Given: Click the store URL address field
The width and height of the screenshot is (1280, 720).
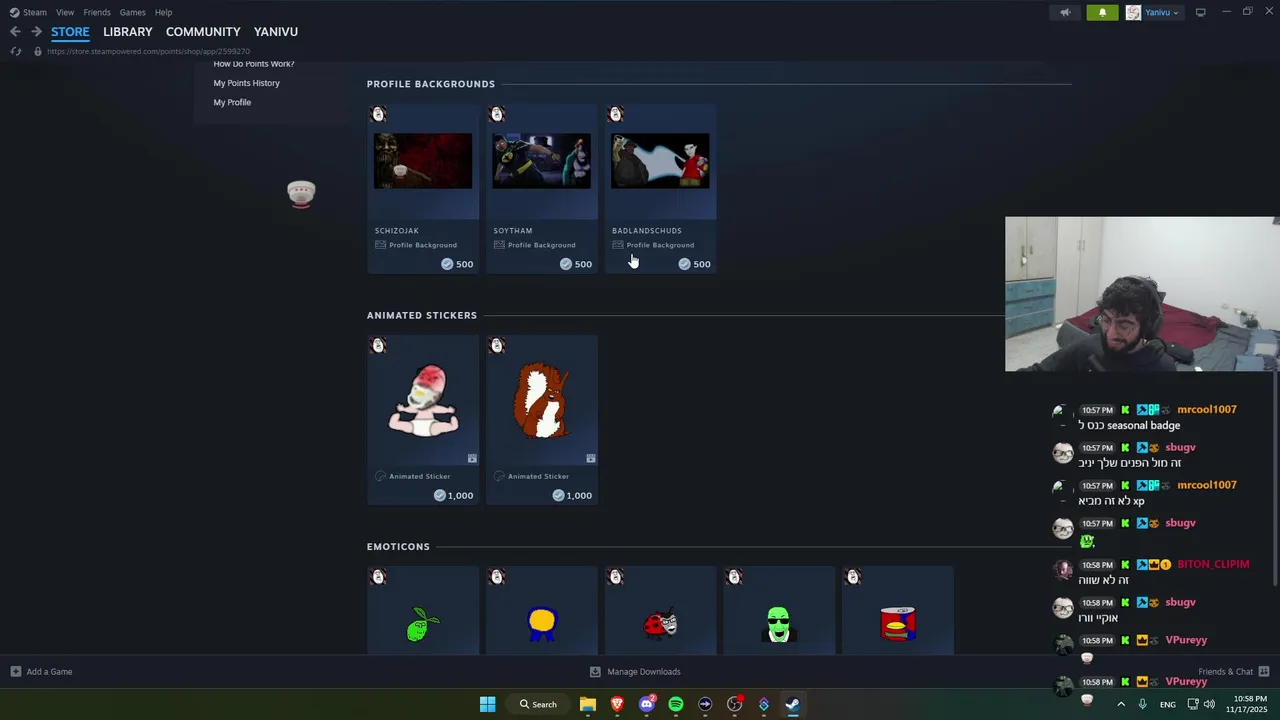Looking at the screenshot, I should pos(148,51).
